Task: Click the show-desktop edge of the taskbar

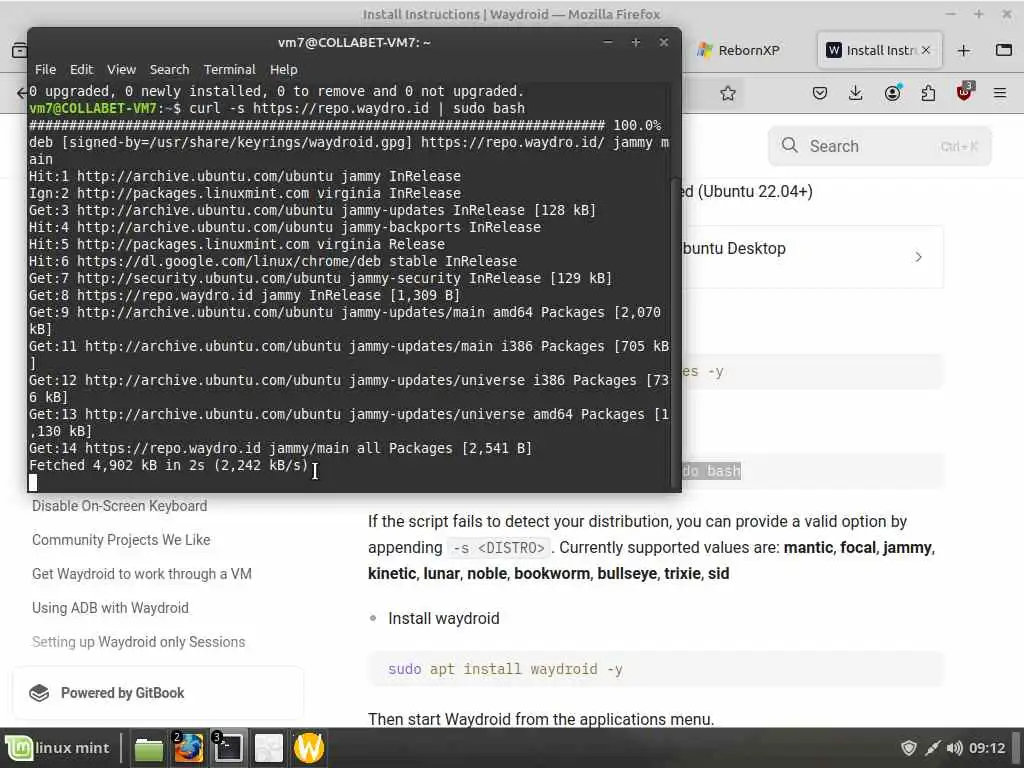Action: click(1017, 748)
